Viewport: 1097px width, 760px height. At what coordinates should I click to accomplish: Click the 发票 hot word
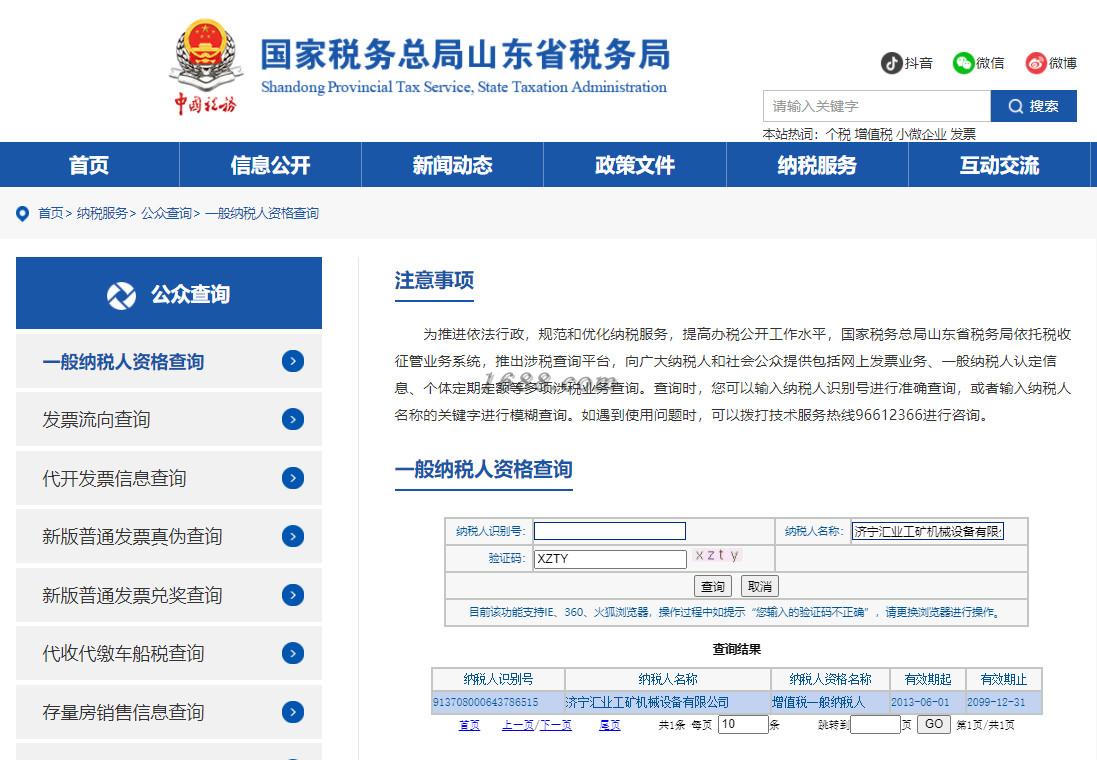tap(963, 134)
